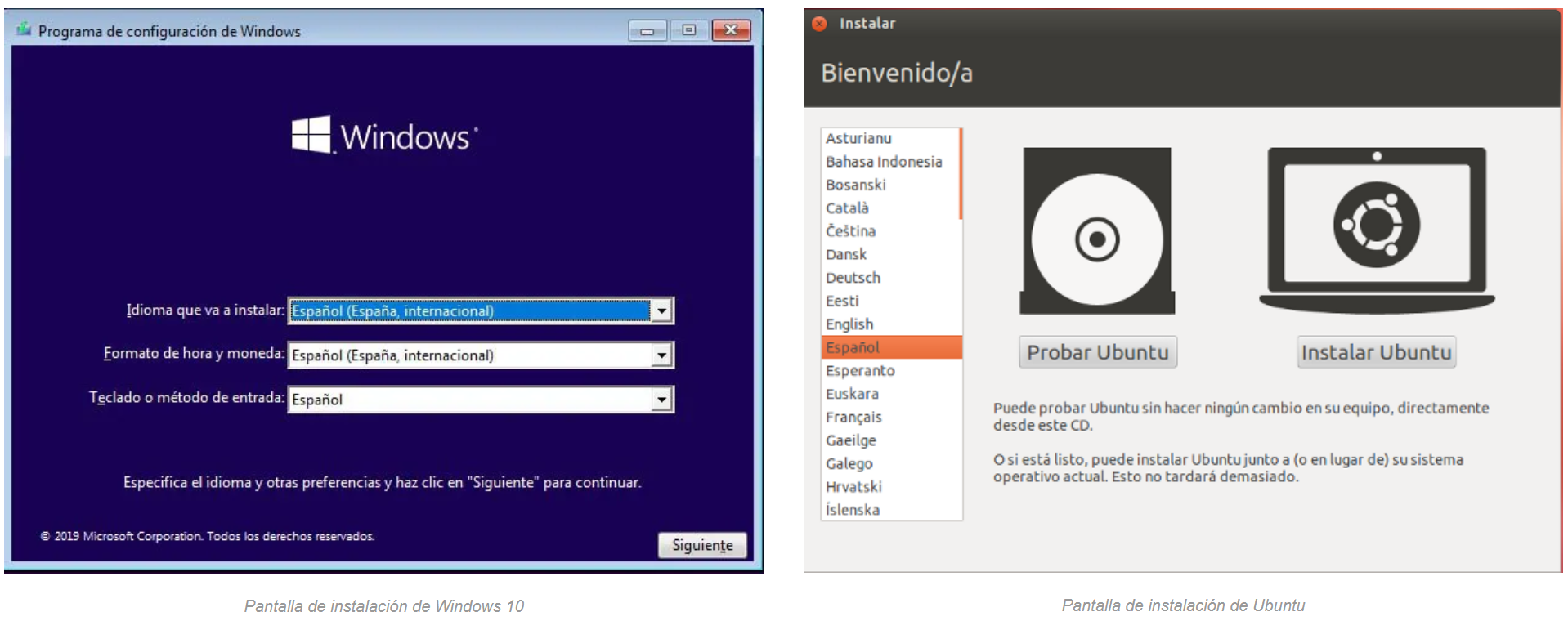This screenshot has width=1568, height=621.
Task: Select Català in the language list
Action: click(847, 208)
